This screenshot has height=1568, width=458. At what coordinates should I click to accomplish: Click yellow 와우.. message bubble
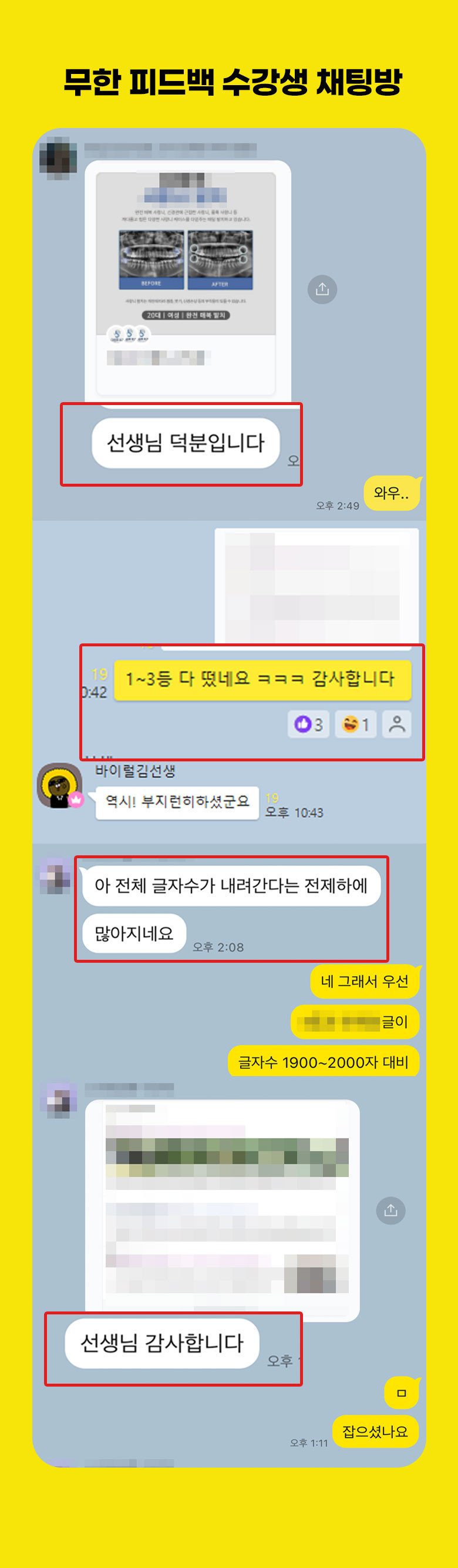[x=392, y=493]
